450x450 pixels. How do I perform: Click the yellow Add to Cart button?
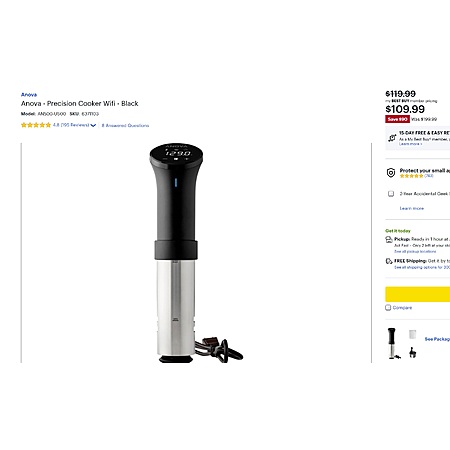[x=418, y=294]
